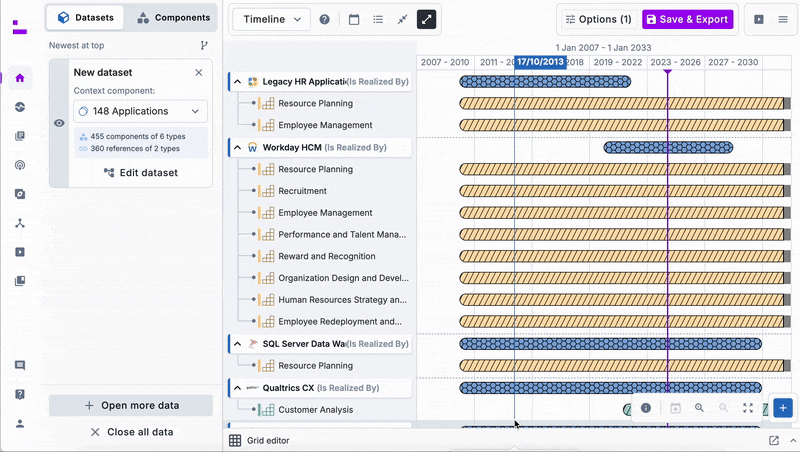Click '360 references of 2 types' text

pyautogui.click(x=135, y=148)
